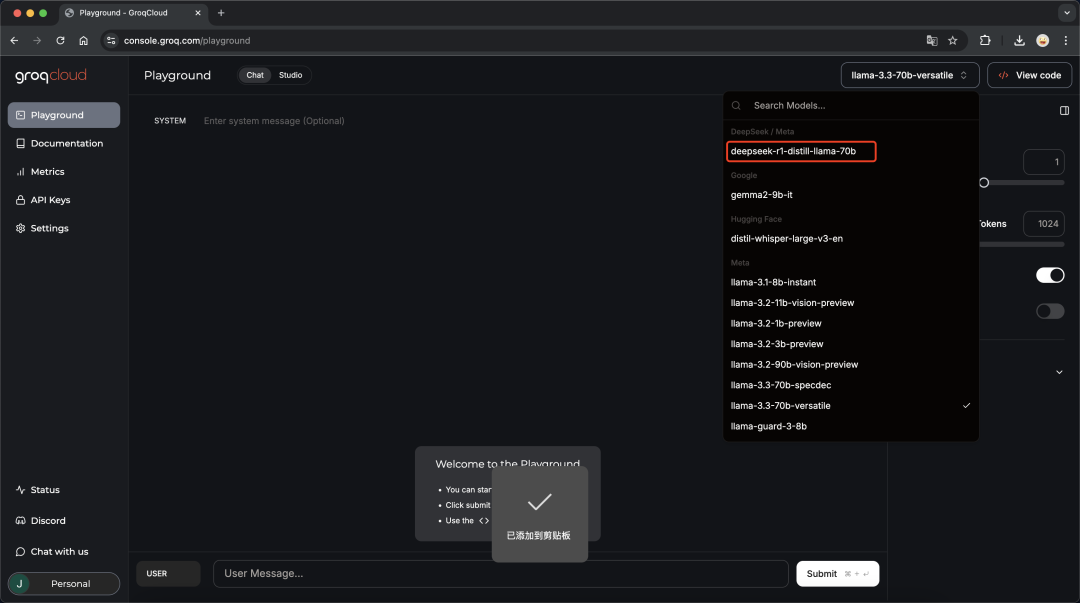Click the browser home icon
This screenshot has width=1080, height=603.
tap(83, 41)
